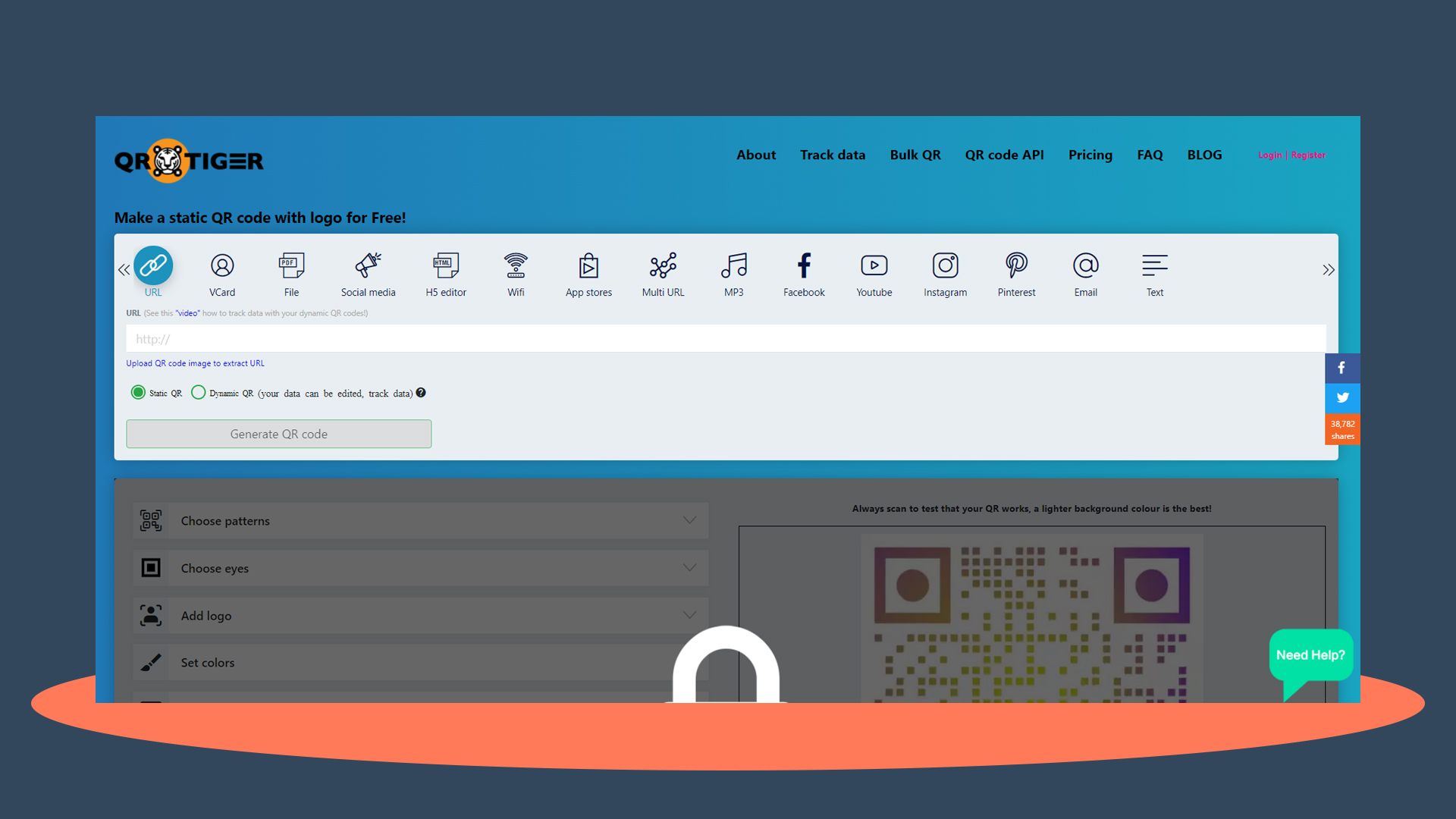
Task: Open the Dynamic QR help question mark
Action: tap(421, 393)
